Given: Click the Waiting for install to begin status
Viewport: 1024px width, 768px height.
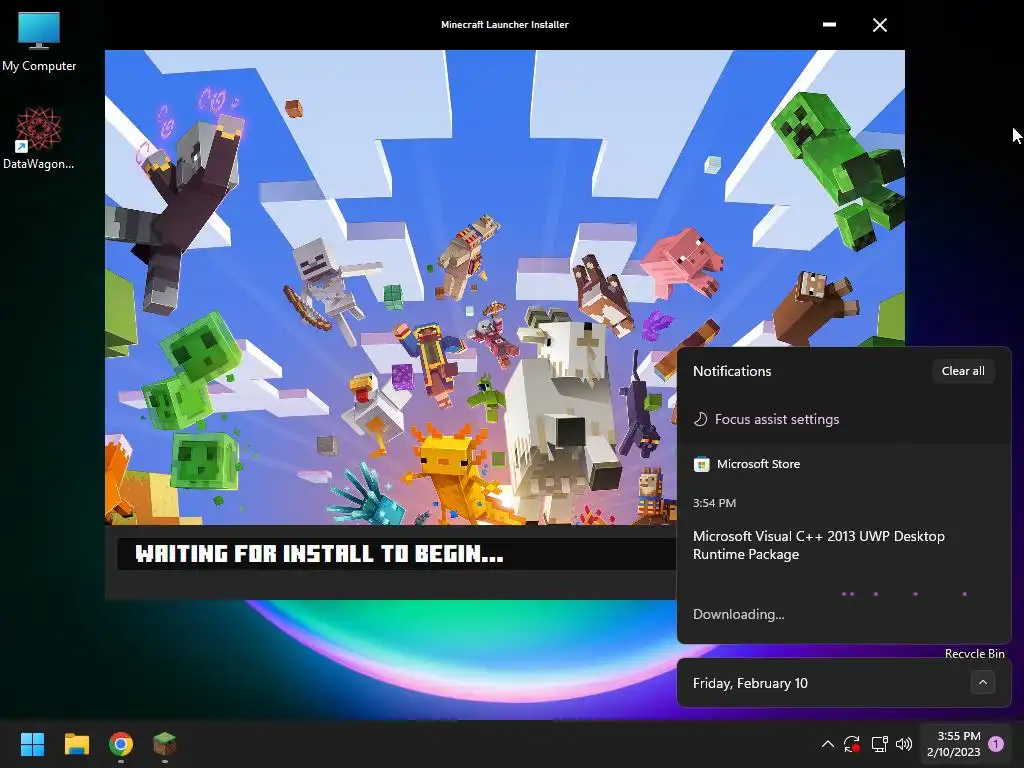Looking at the screenshot, I should point(319,554).
